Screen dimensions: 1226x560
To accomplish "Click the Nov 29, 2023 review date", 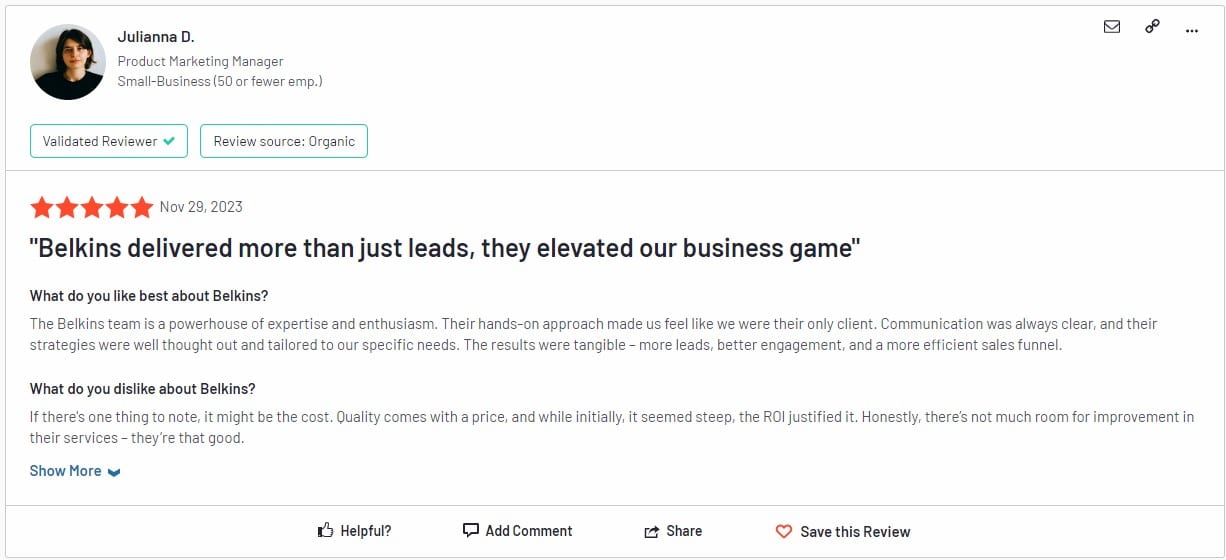I will [x=201, y=207].
